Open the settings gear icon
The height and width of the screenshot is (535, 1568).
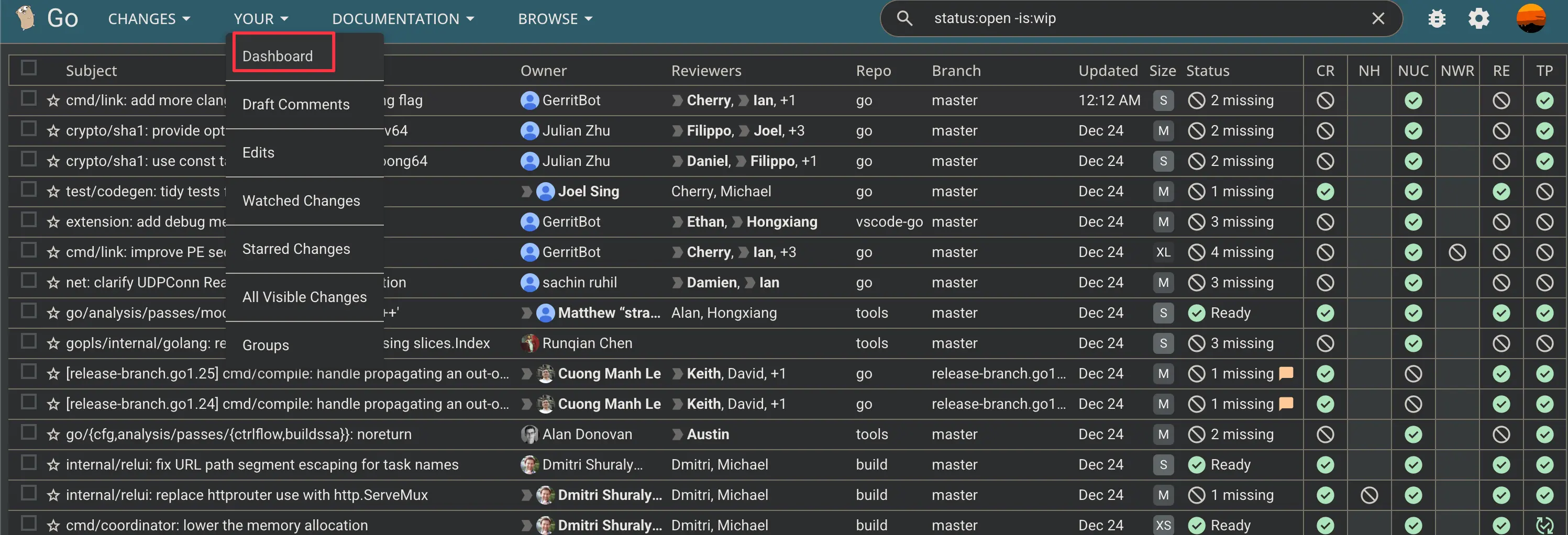coord(1478,18)
